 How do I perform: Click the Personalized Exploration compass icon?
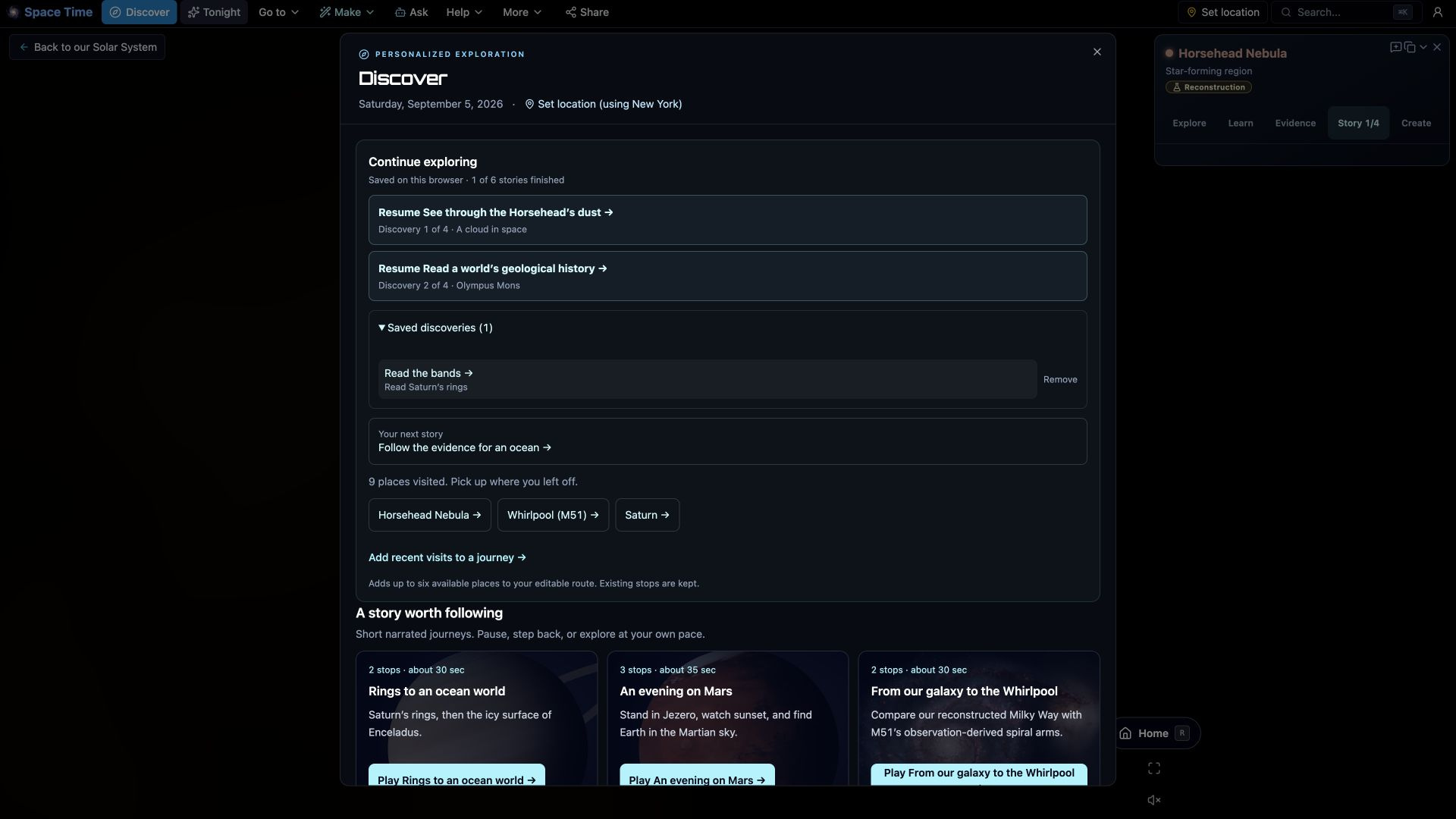click(x=364, y=55)
